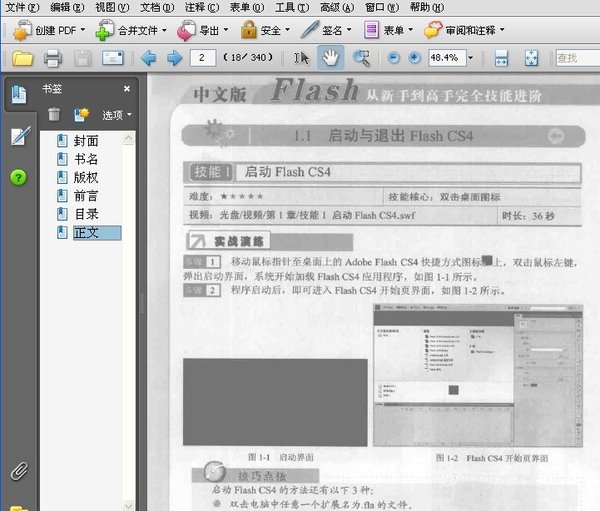Select the 封面 bookmark
Image resolution: width=600 pixels, height=511 pixels.
[86, 141]
